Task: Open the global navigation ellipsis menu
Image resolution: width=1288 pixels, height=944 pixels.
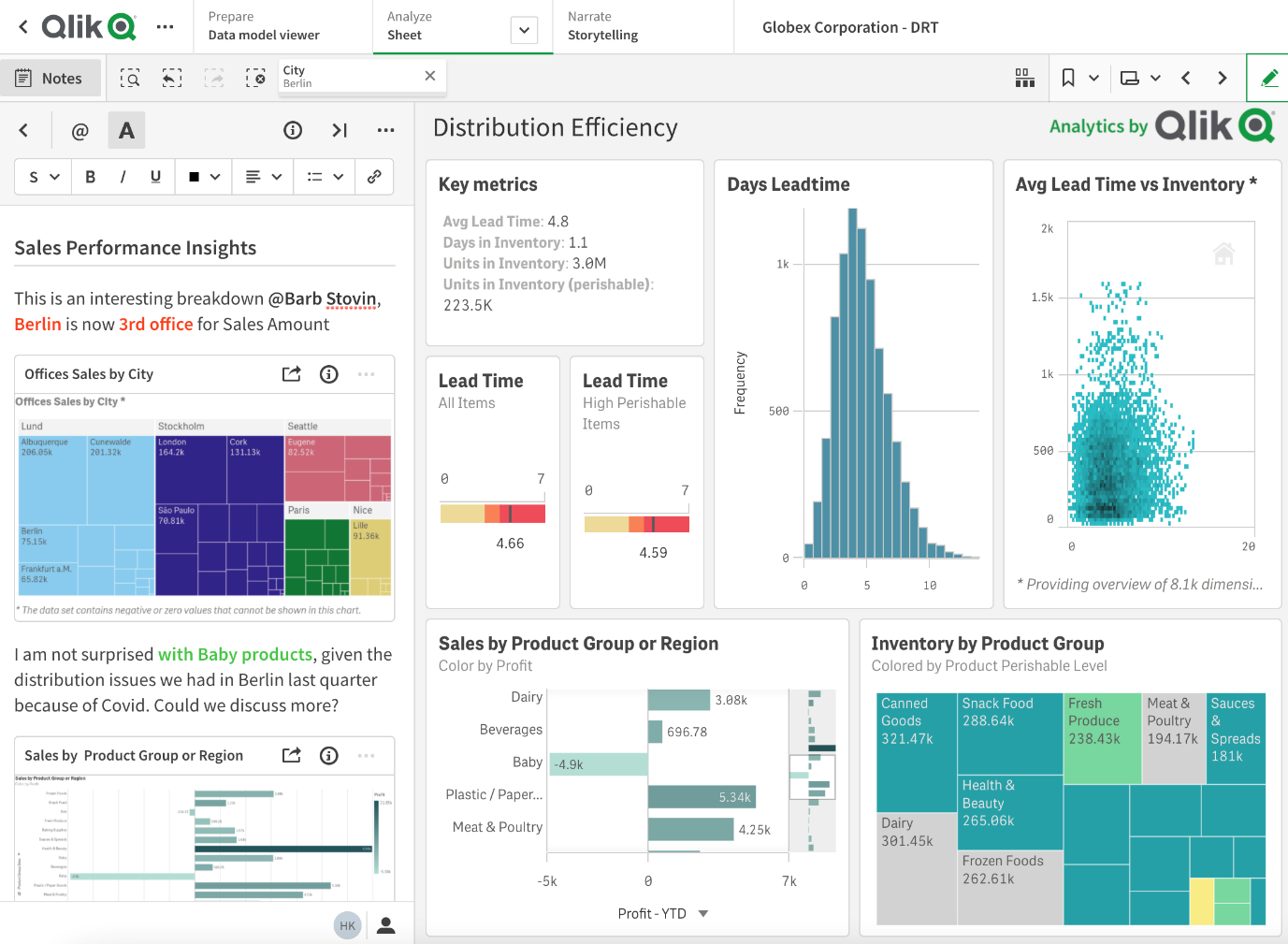Action: pyautogui.click(x=166, y=27)
